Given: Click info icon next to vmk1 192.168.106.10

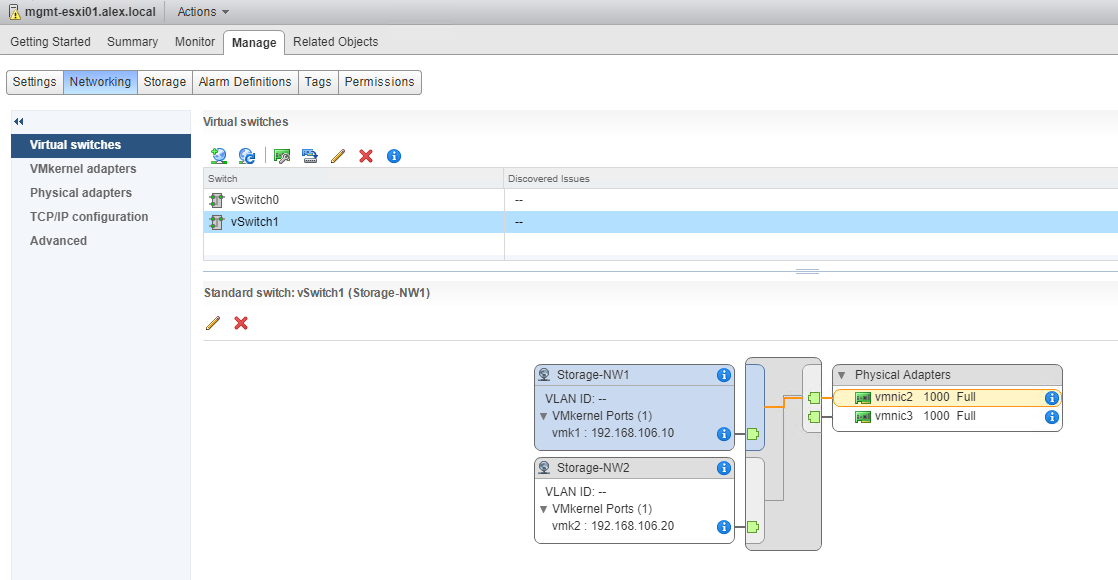Looking at the screenshot, I should [724, 434].
